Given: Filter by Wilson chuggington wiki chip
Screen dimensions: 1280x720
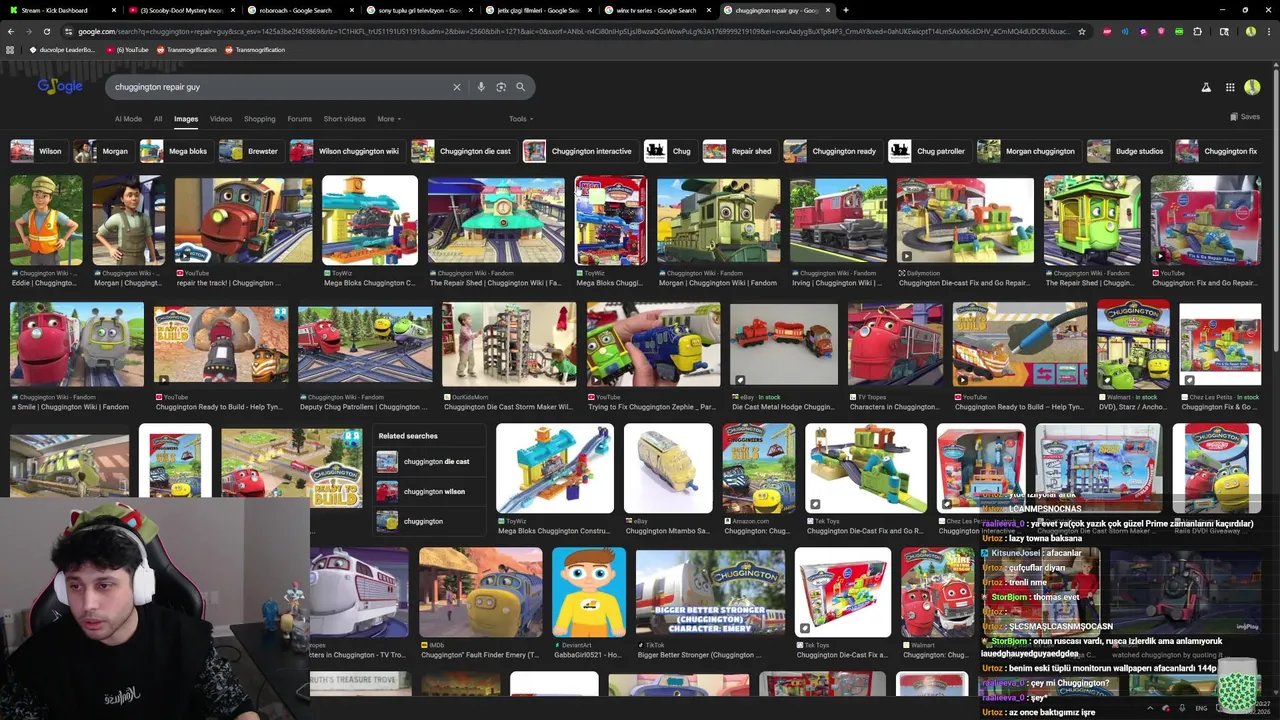Looking at the screenshot, I should coord(346,151).
